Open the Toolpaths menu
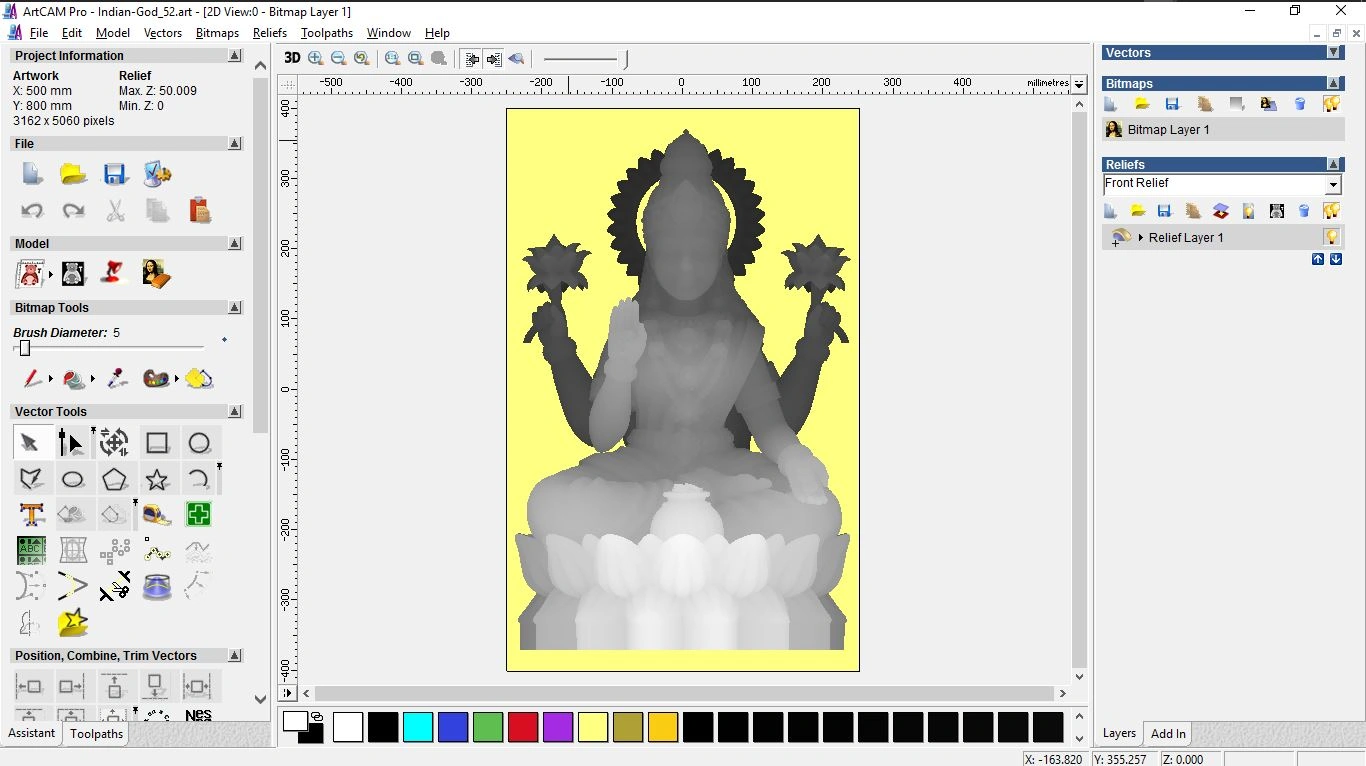 click(x=326, y=33)
